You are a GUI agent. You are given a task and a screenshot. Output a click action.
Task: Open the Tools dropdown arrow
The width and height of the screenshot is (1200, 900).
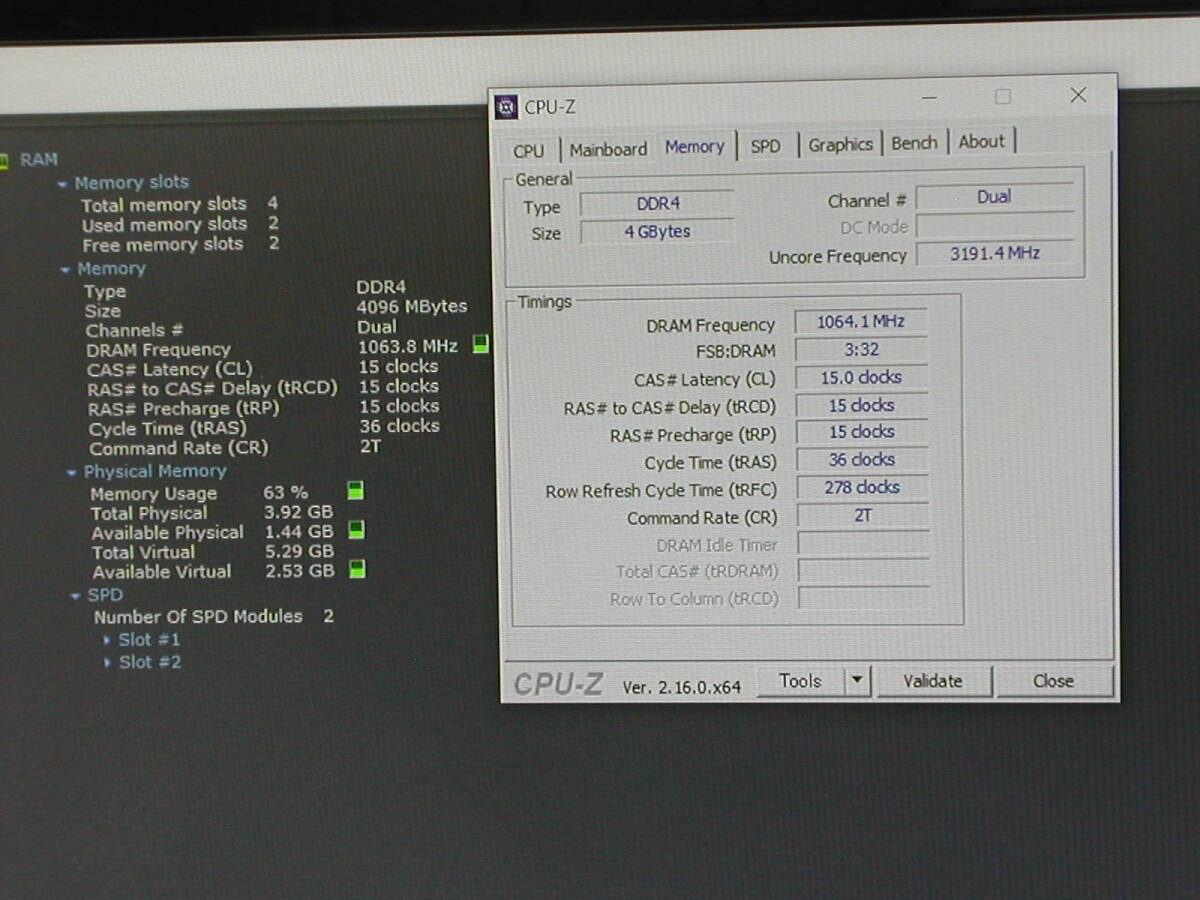coord(857,681)
